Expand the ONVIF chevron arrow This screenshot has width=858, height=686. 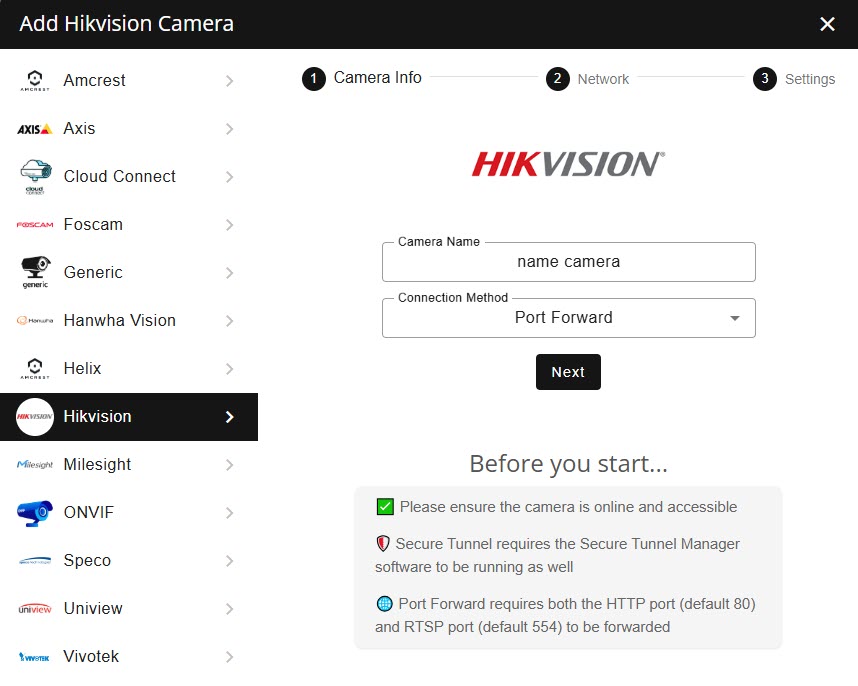pyautogui.click(x=230, y=513)
